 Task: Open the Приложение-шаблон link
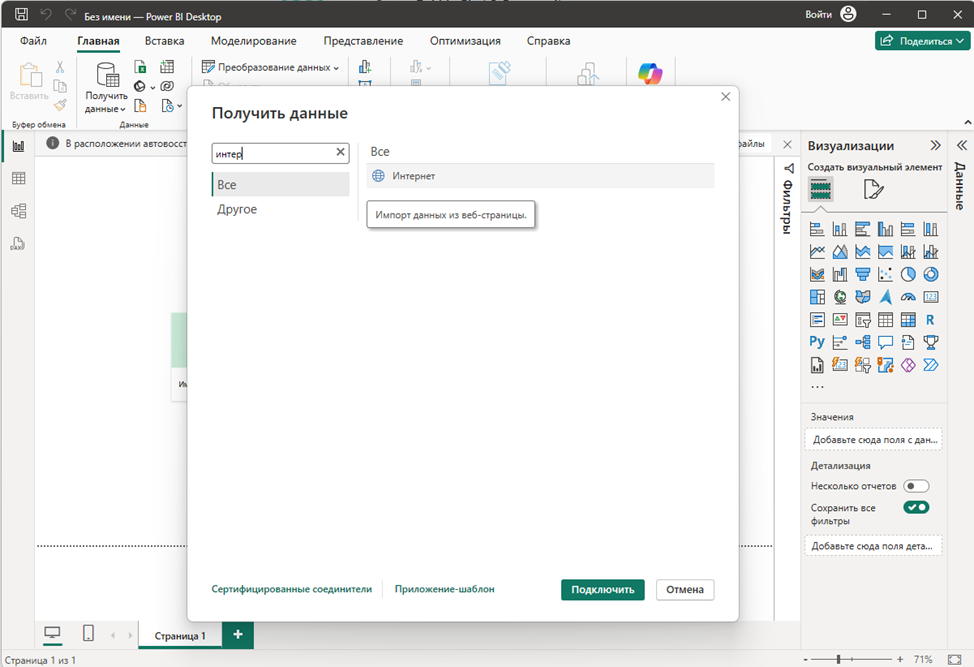point(444,589)
